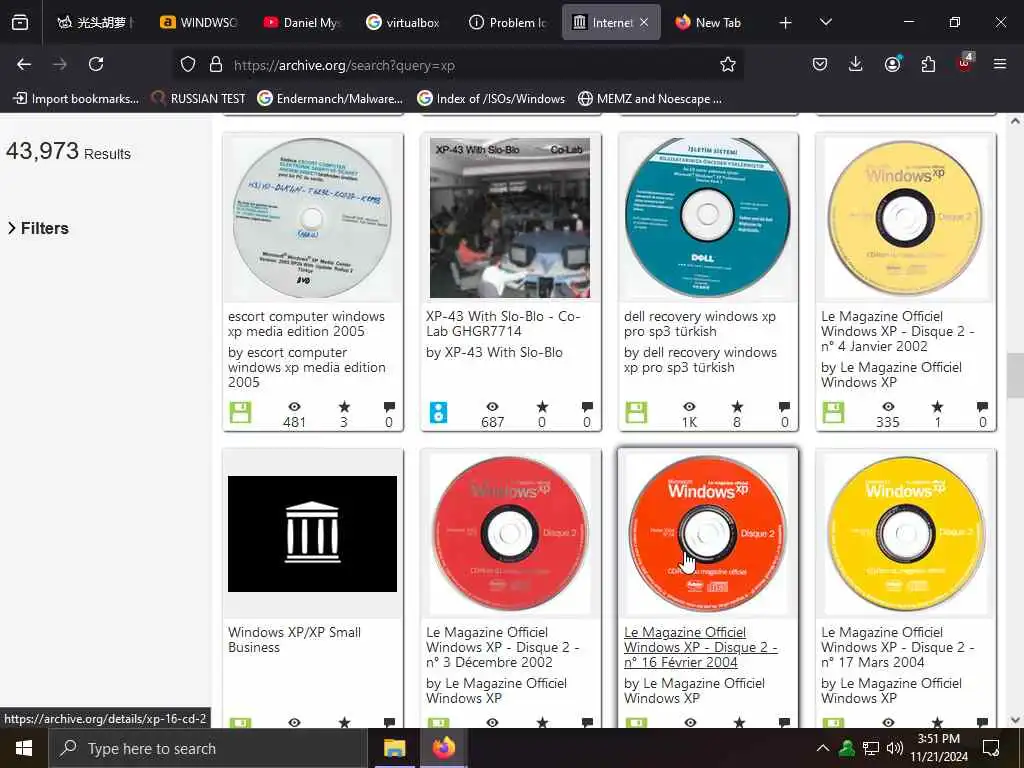Viewport: 1024px width, 768px height.
Task: Open the Firefox account icon
Action: (892, 64)
